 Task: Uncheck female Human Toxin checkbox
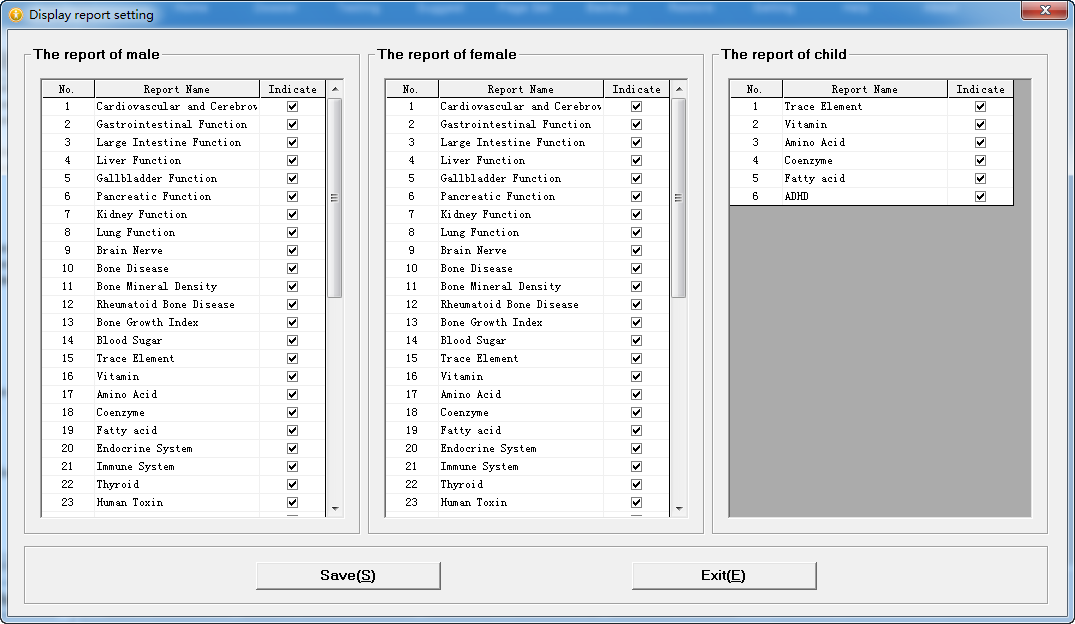(637, 503)
